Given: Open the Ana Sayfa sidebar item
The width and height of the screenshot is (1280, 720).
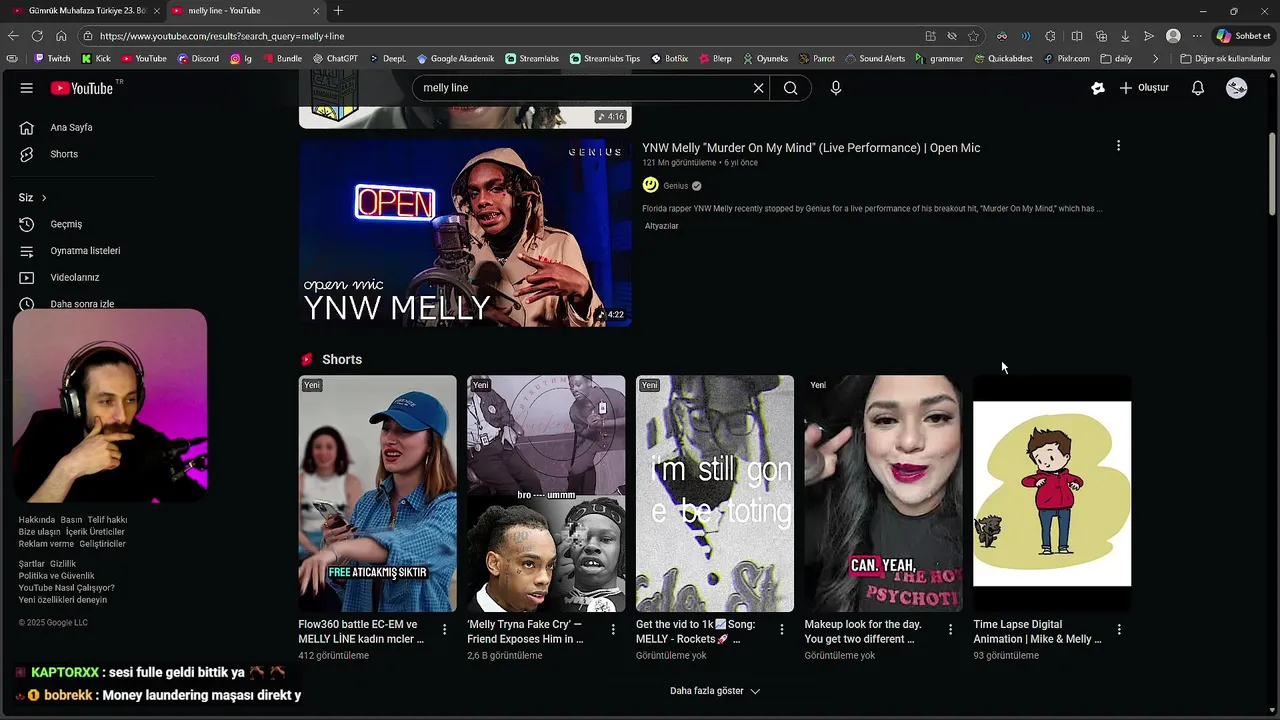Looking at the screenshot, I should pos(71,128).
